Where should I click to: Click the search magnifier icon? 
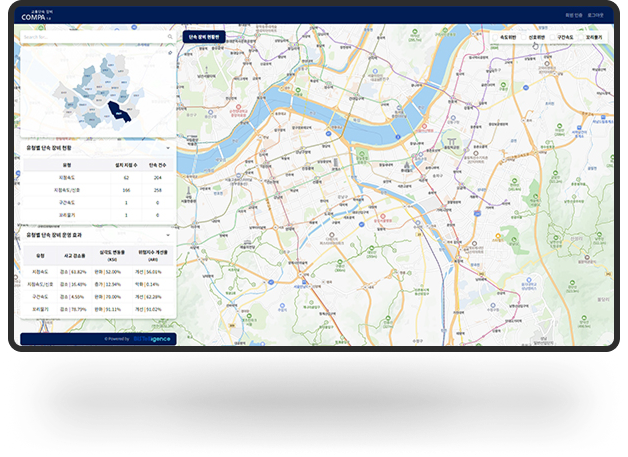click(x=170, y=36)
